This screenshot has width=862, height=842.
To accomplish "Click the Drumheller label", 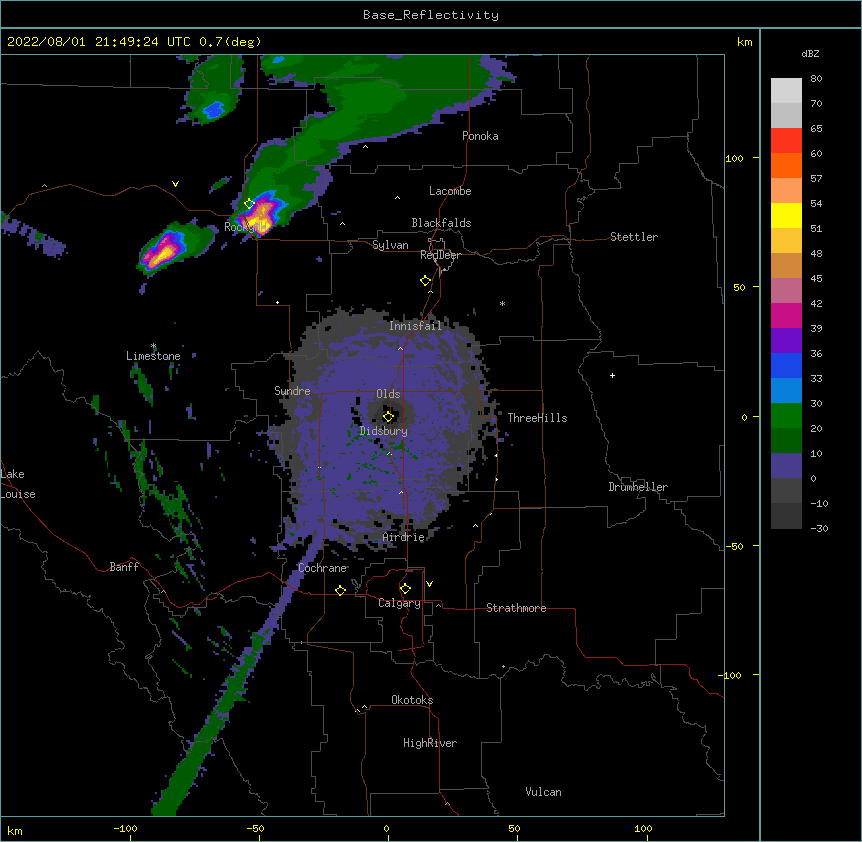I will 638,487.
